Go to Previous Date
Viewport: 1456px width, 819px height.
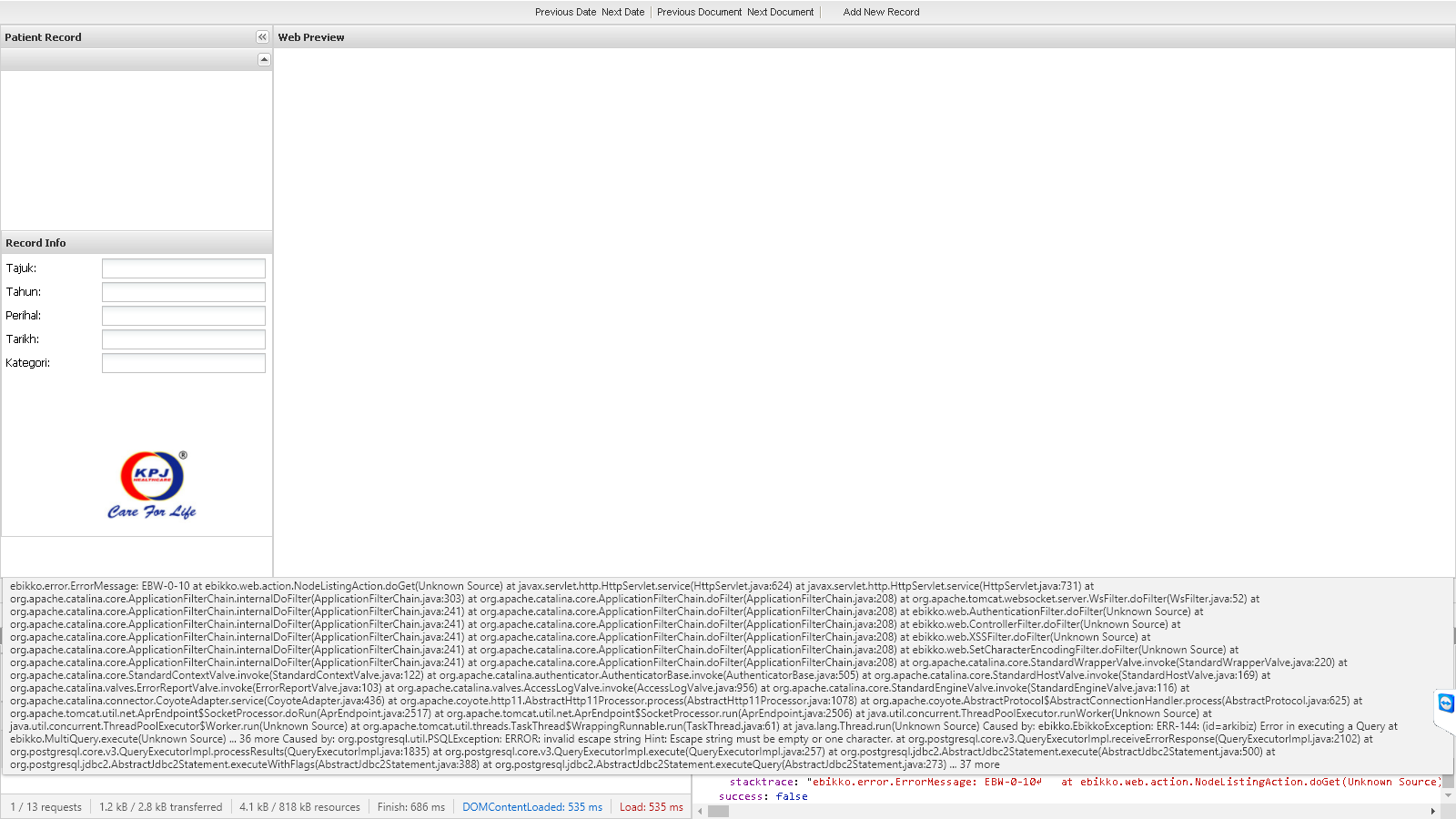tap(565, 13)
